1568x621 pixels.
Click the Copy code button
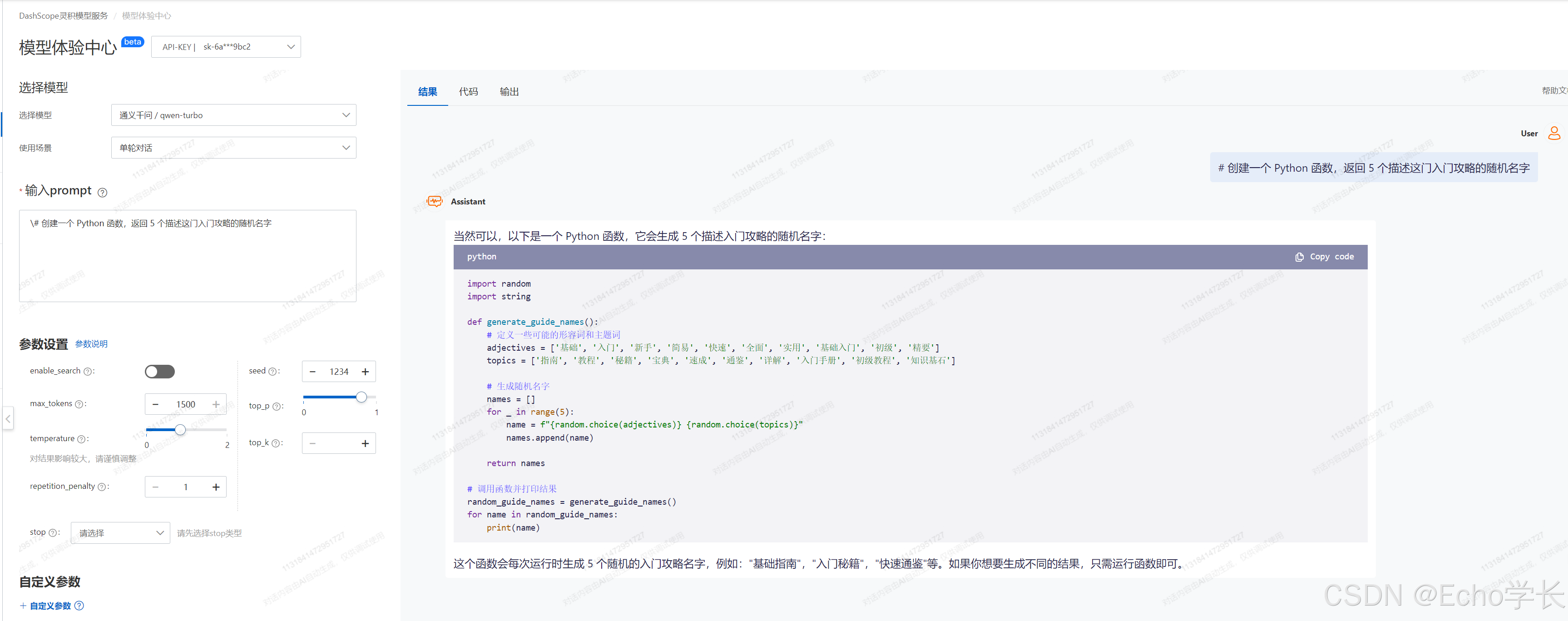[1325, 257]
